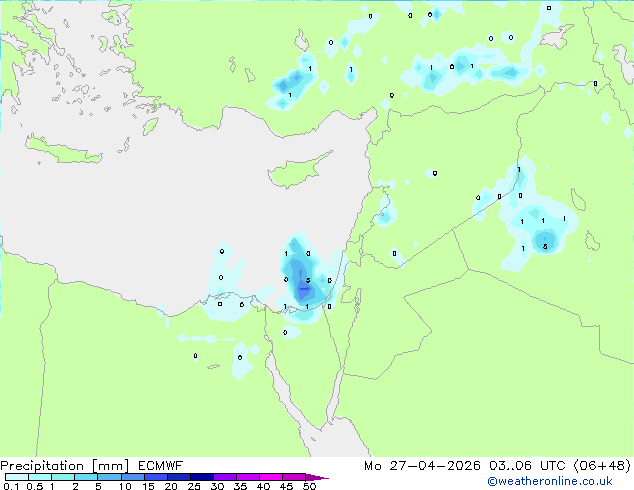This screenshot has width=634, height=490.
Task: Click the 30–35 mm purple swatch
Action: [x=224, y=477]
